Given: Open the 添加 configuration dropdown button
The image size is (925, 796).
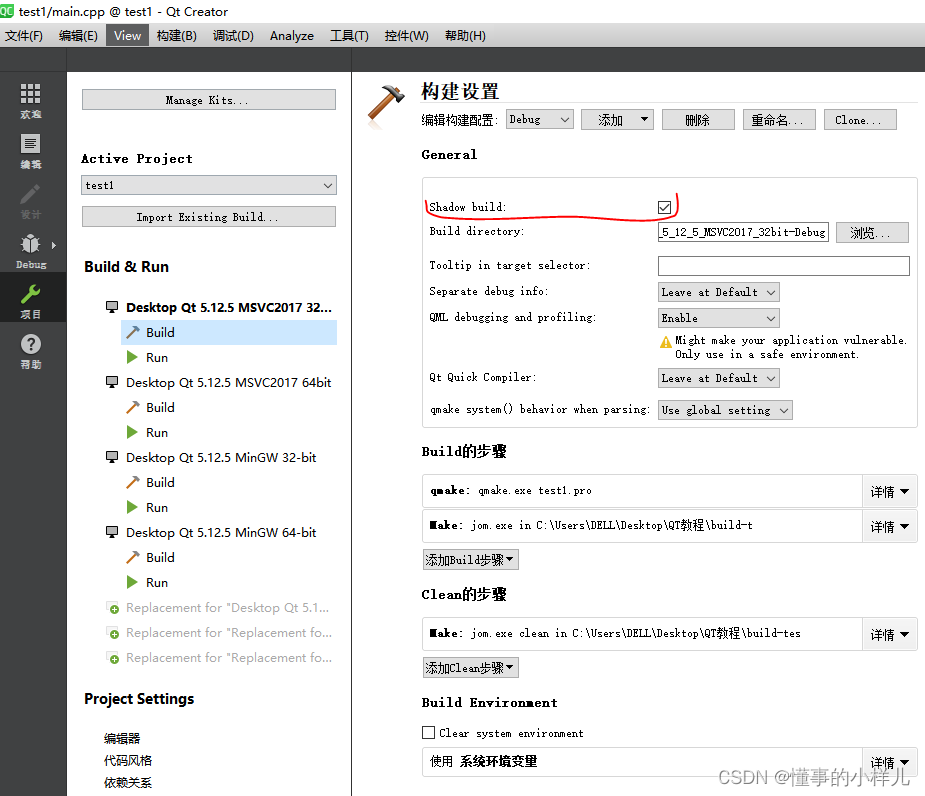Looking at the screenshot, I should coord(616,119).
